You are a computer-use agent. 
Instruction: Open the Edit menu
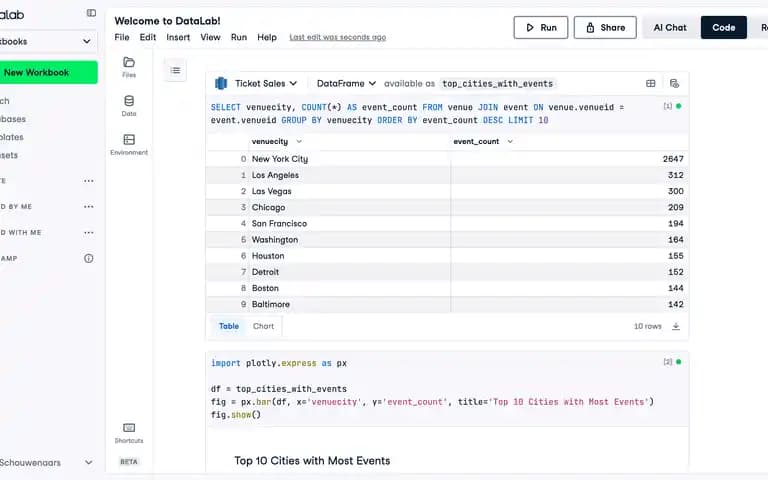click(x=147, y=37)
